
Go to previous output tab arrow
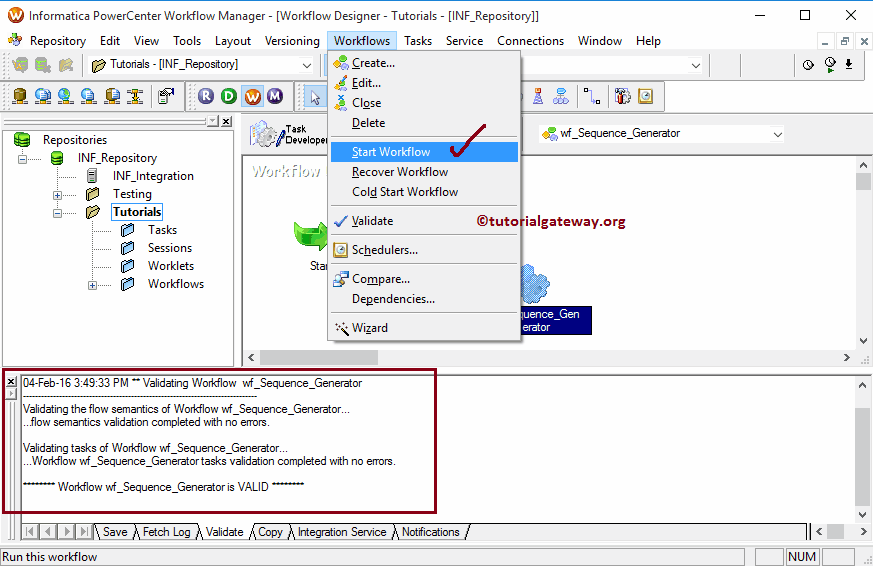48,531
